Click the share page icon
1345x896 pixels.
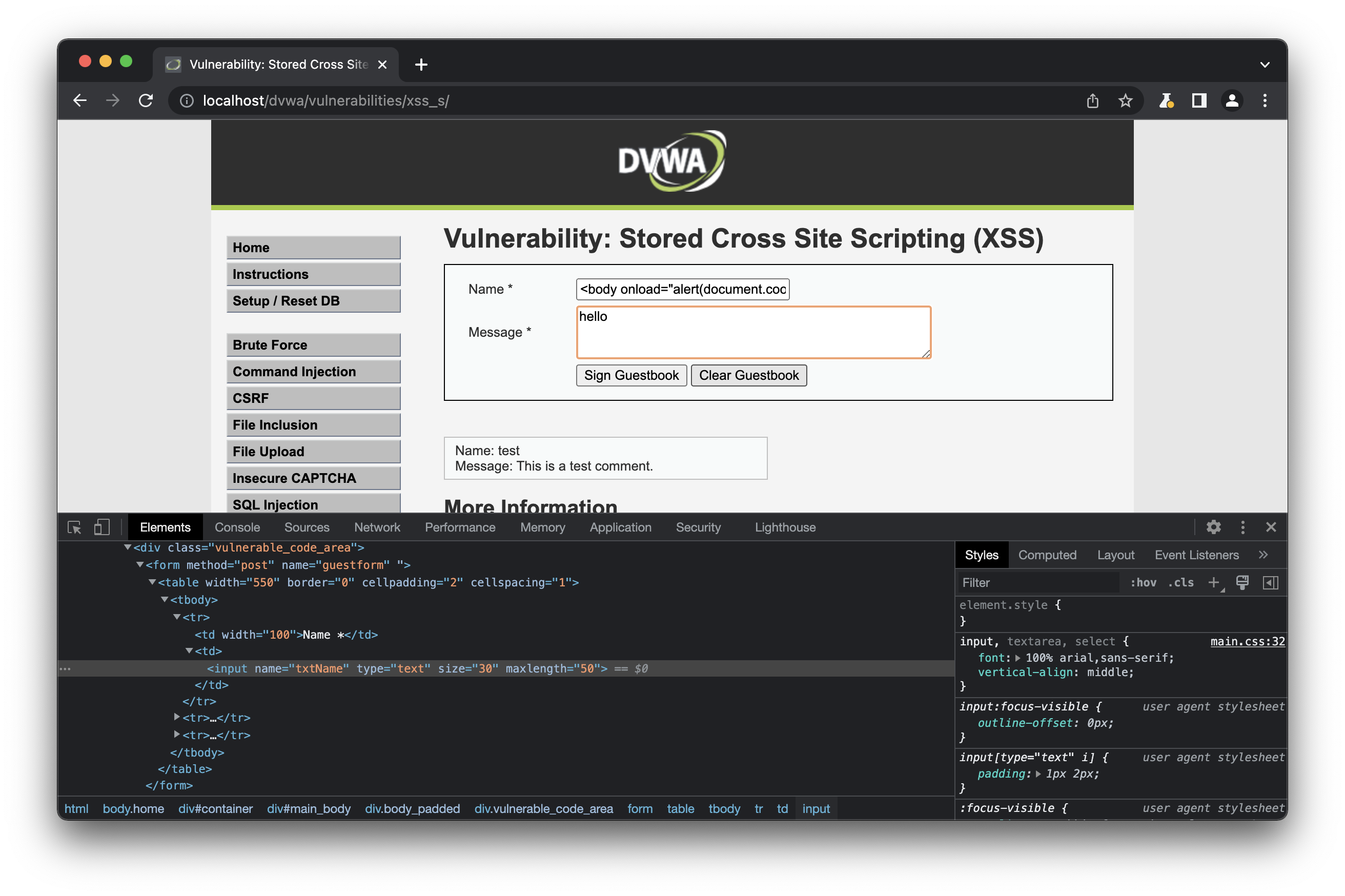(x=1092, y=100)
